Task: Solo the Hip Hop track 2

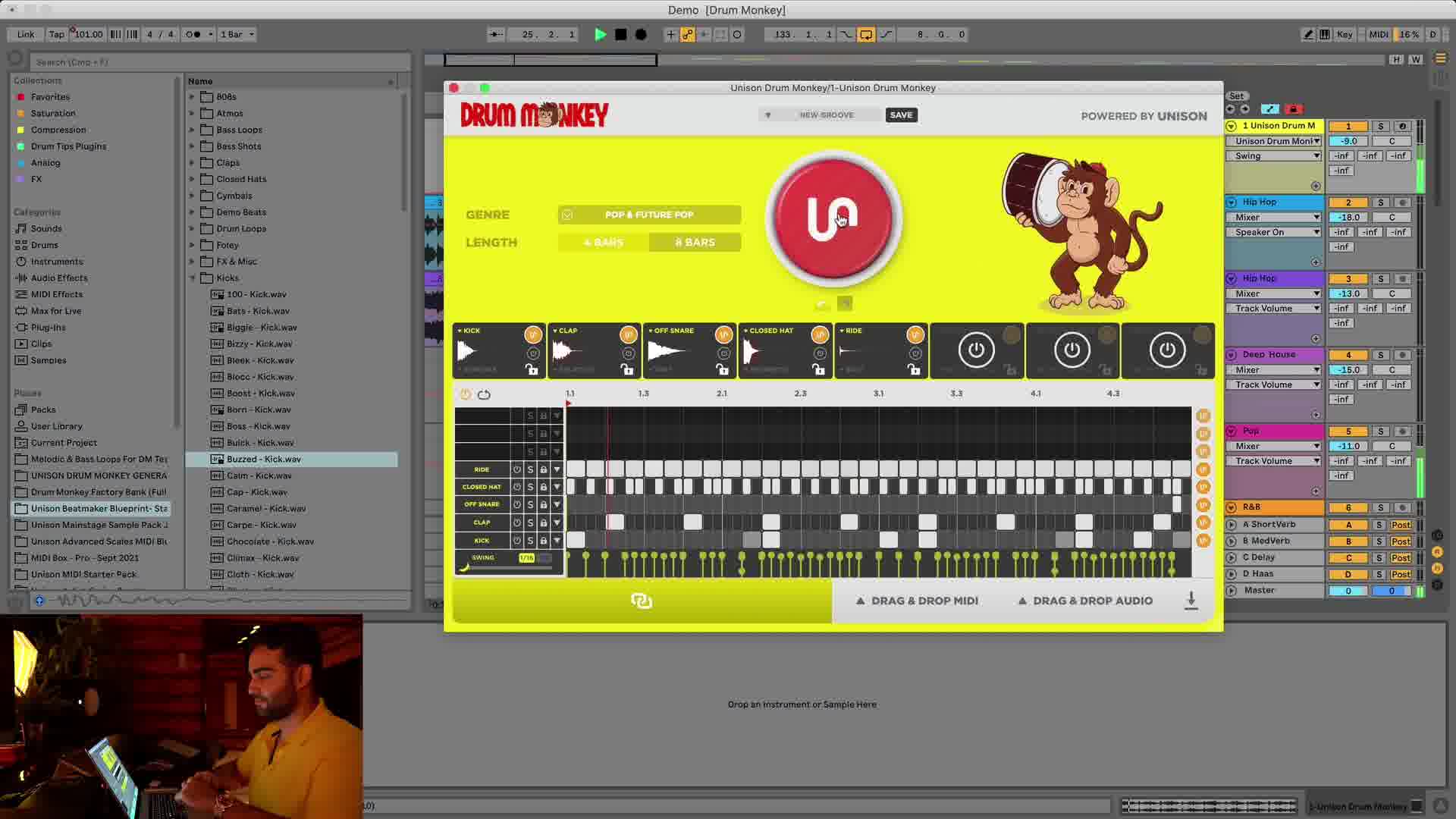Action: [1380, 202]
